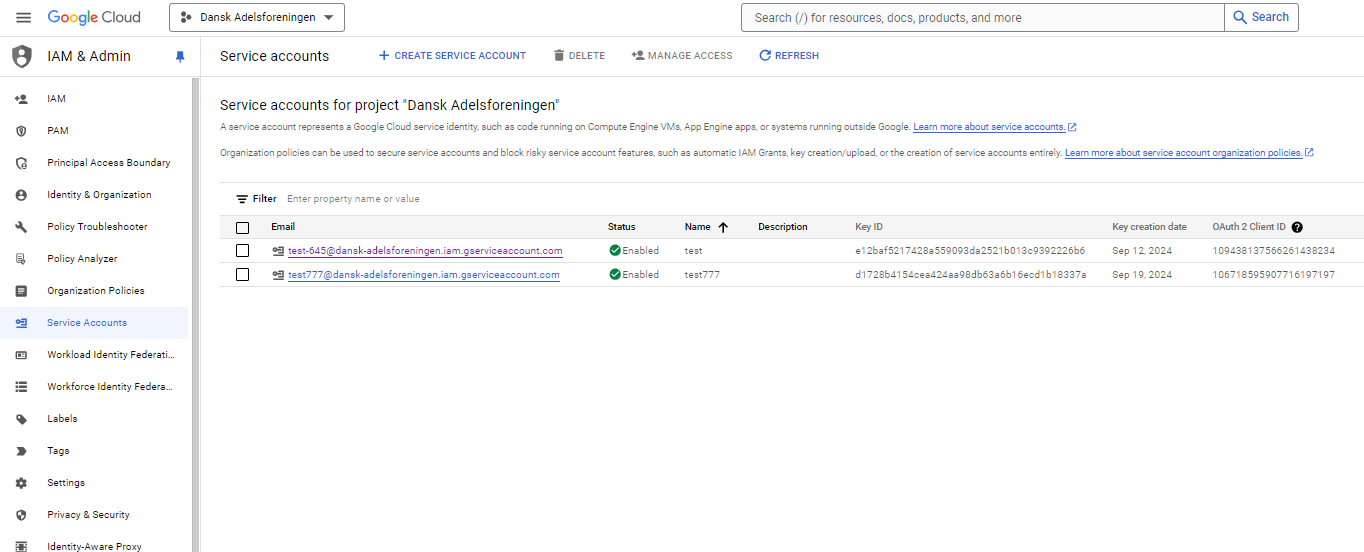Click the Labels tag icon
1364x552 pixels.
(x=21, y=419)
